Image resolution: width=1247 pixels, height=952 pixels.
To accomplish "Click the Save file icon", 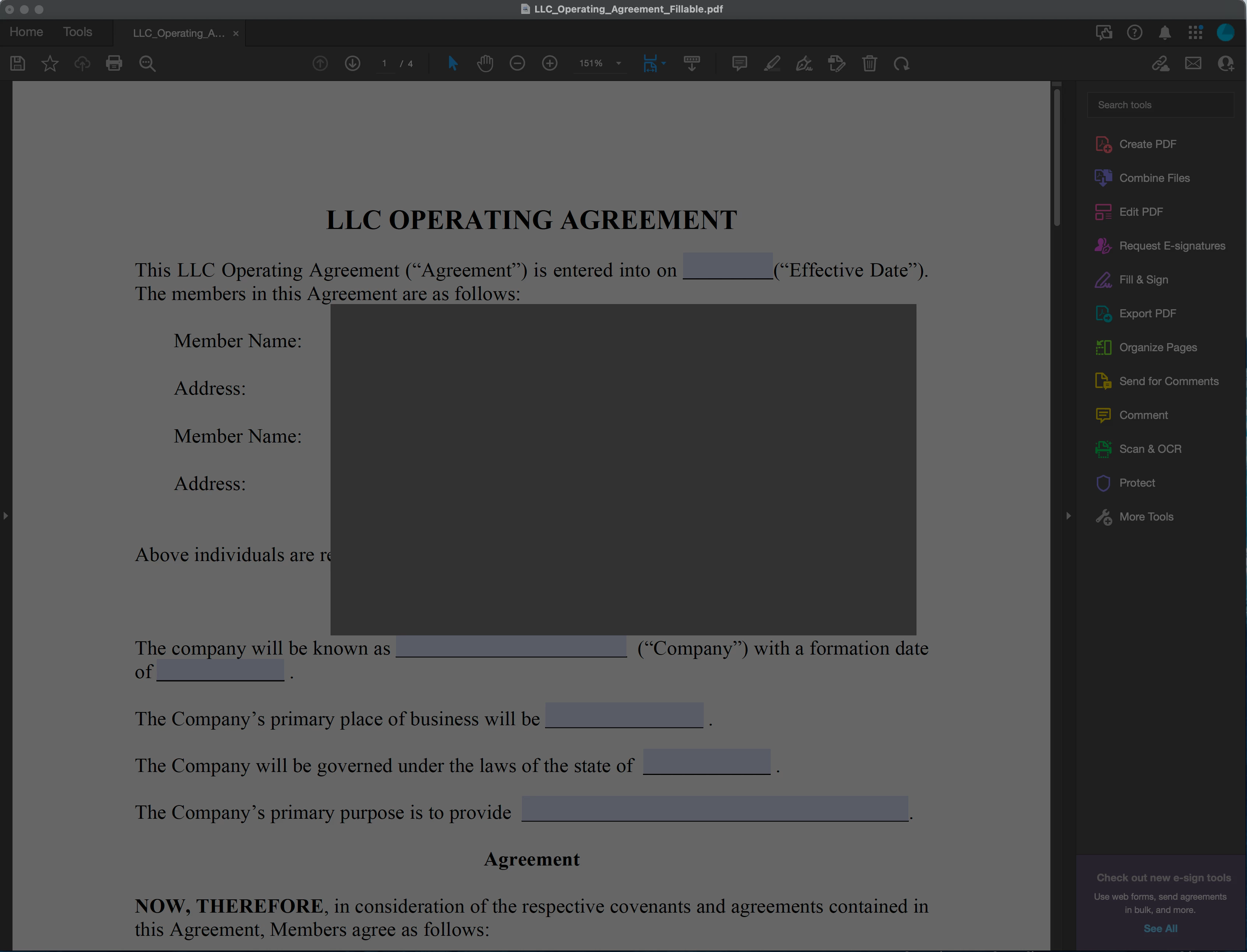I will tap(18, 63).
